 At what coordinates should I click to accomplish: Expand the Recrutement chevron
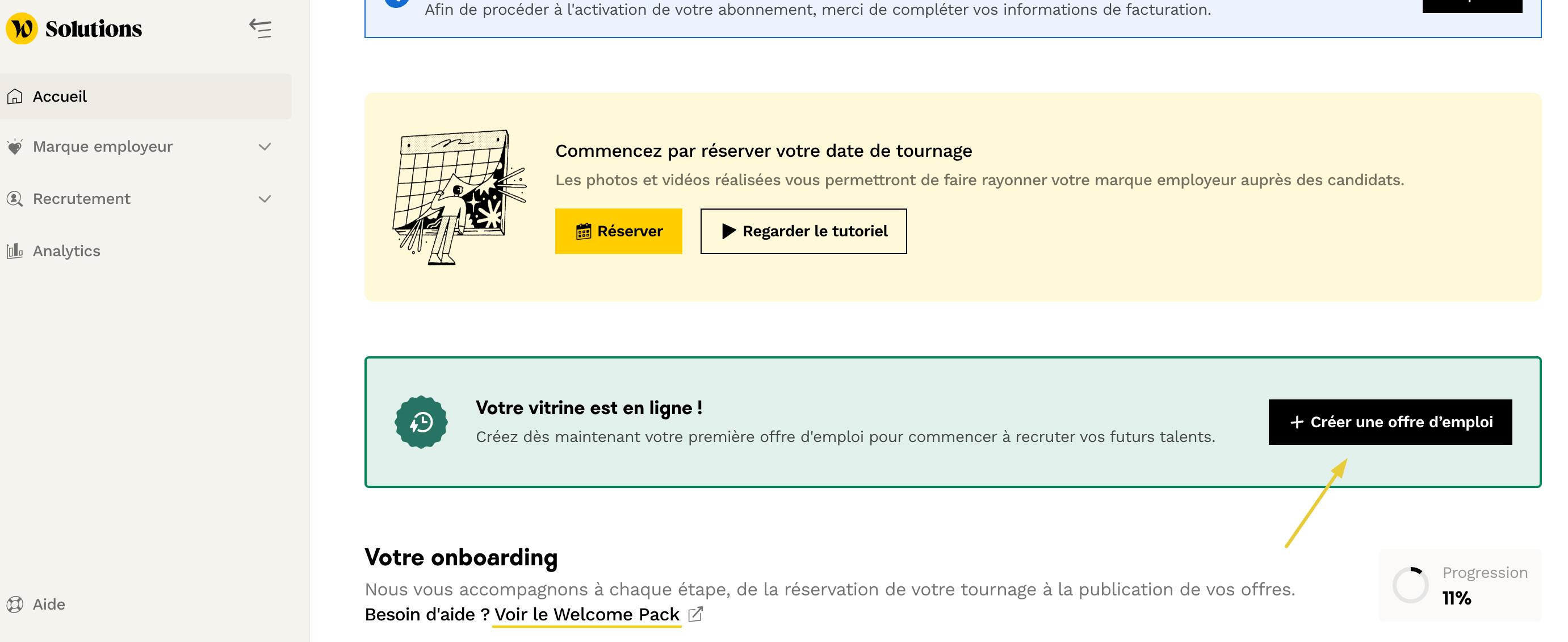coord(264,199)
